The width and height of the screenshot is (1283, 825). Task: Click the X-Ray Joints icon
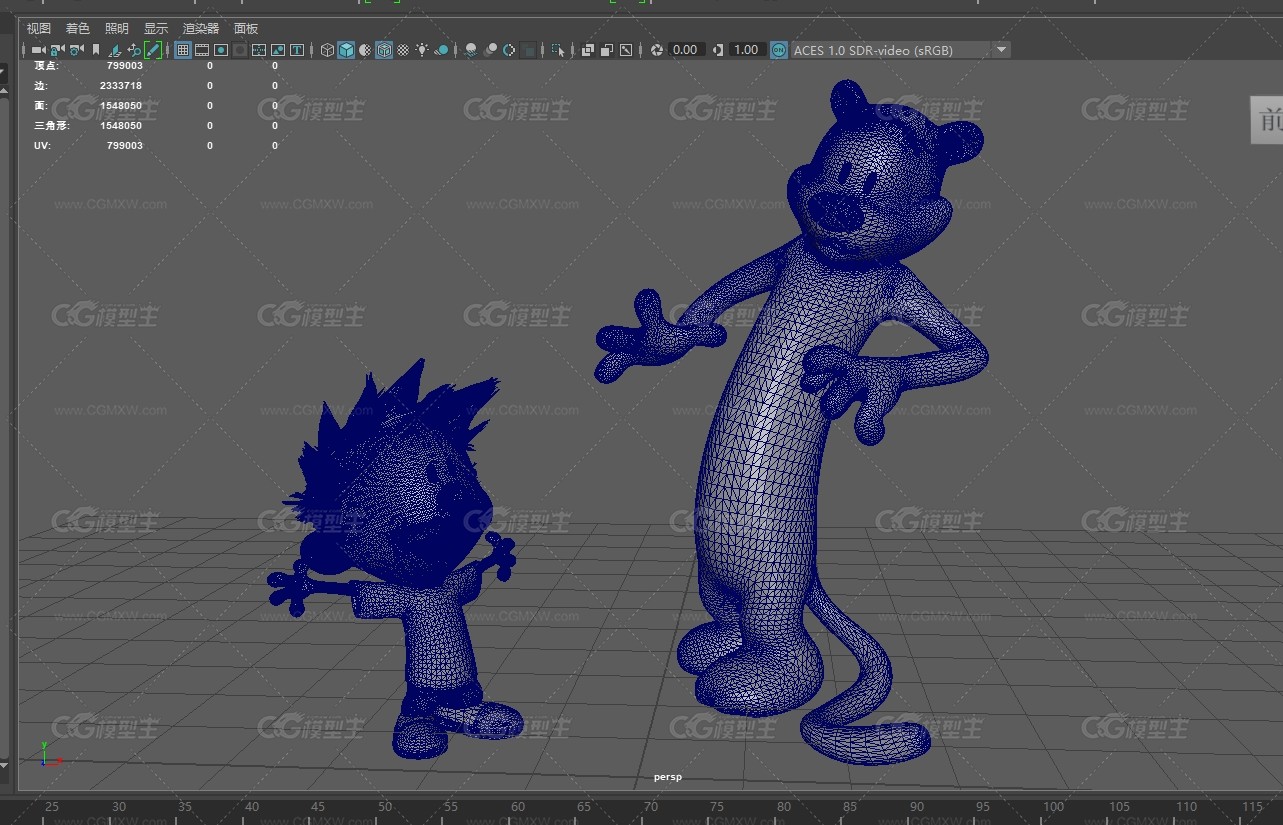point(626,50)
